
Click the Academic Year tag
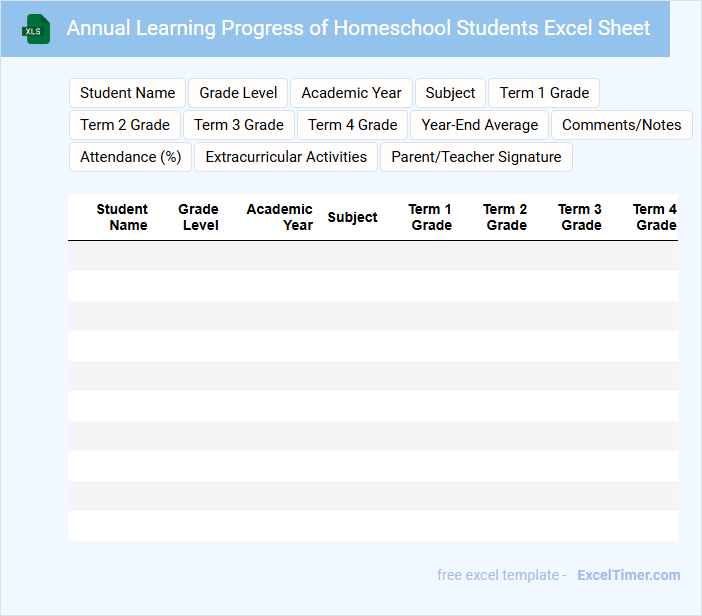(351, 93)
